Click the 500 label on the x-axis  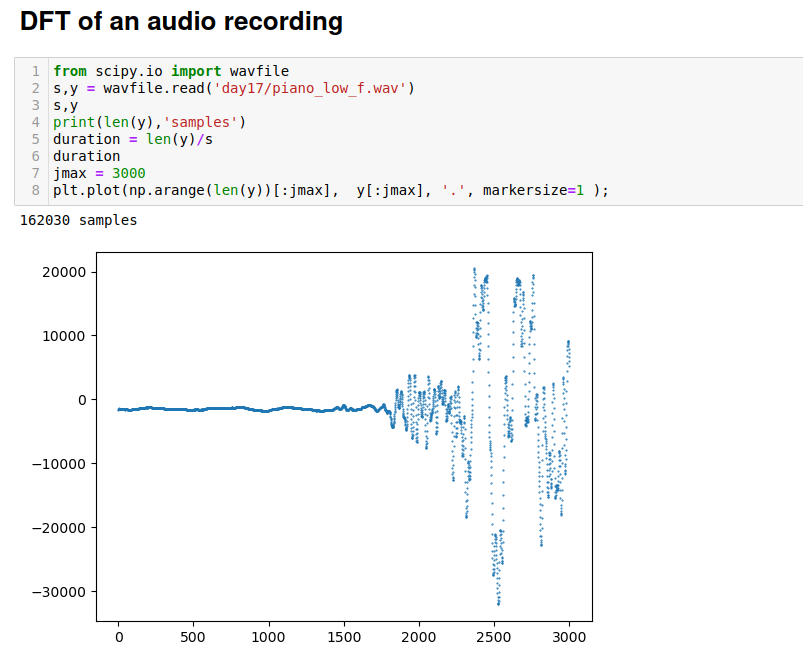point(193,636)
